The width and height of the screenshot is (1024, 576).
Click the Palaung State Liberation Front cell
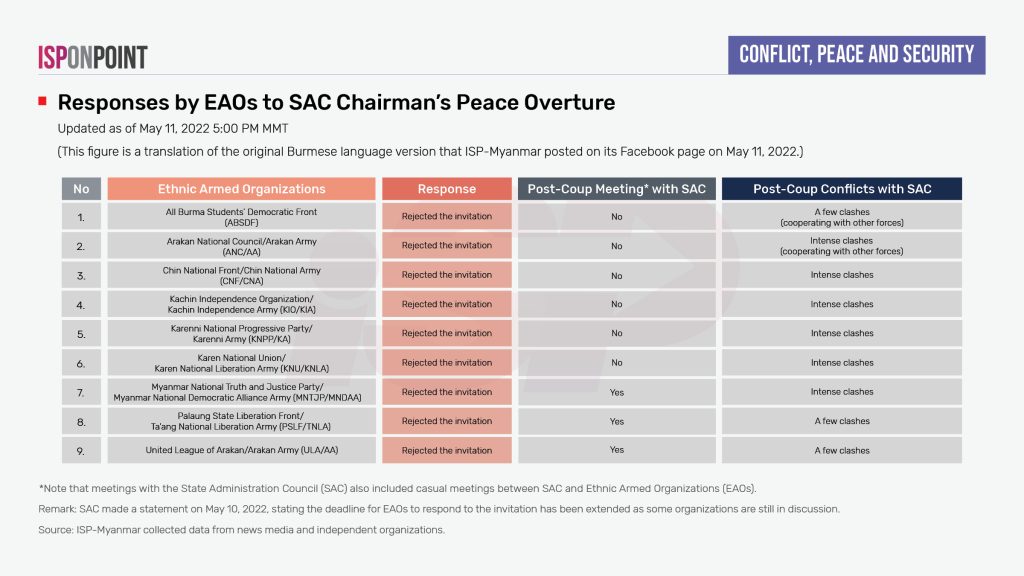pyautogui.click(x=241, y=421)
